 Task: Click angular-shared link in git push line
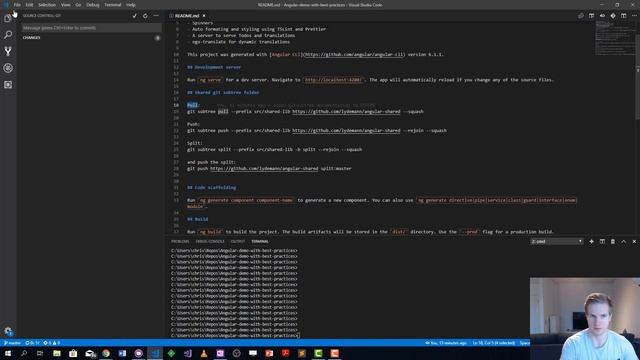[264, 169]
